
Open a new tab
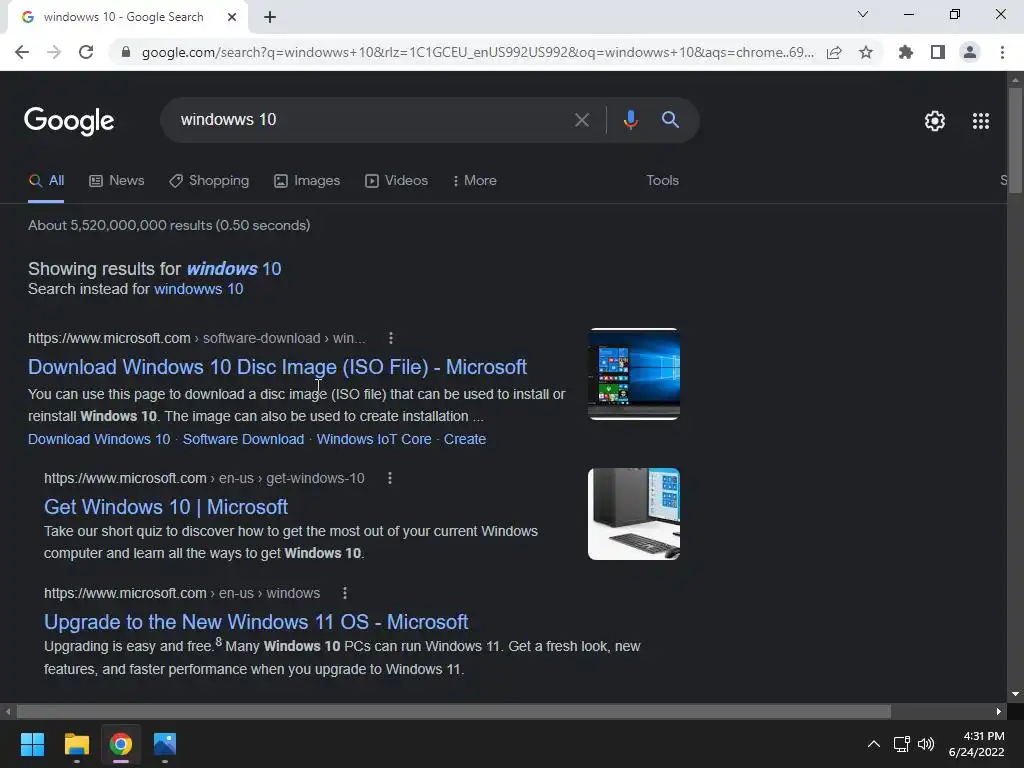pyautogui.click(x=270, y=17)
